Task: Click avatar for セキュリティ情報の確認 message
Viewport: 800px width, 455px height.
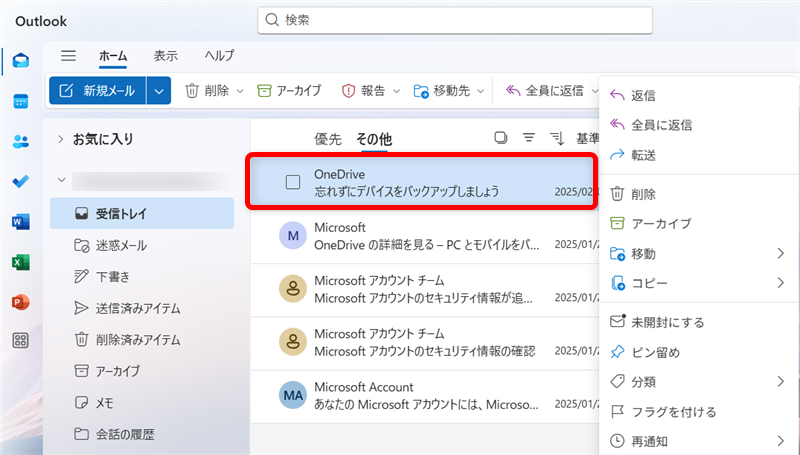Action: tap(293, 342)
